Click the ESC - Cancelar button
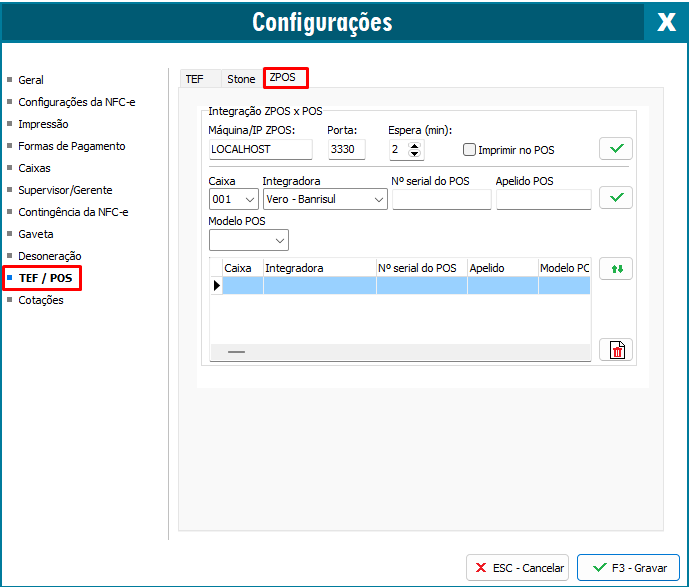 [x=517, y=567]
